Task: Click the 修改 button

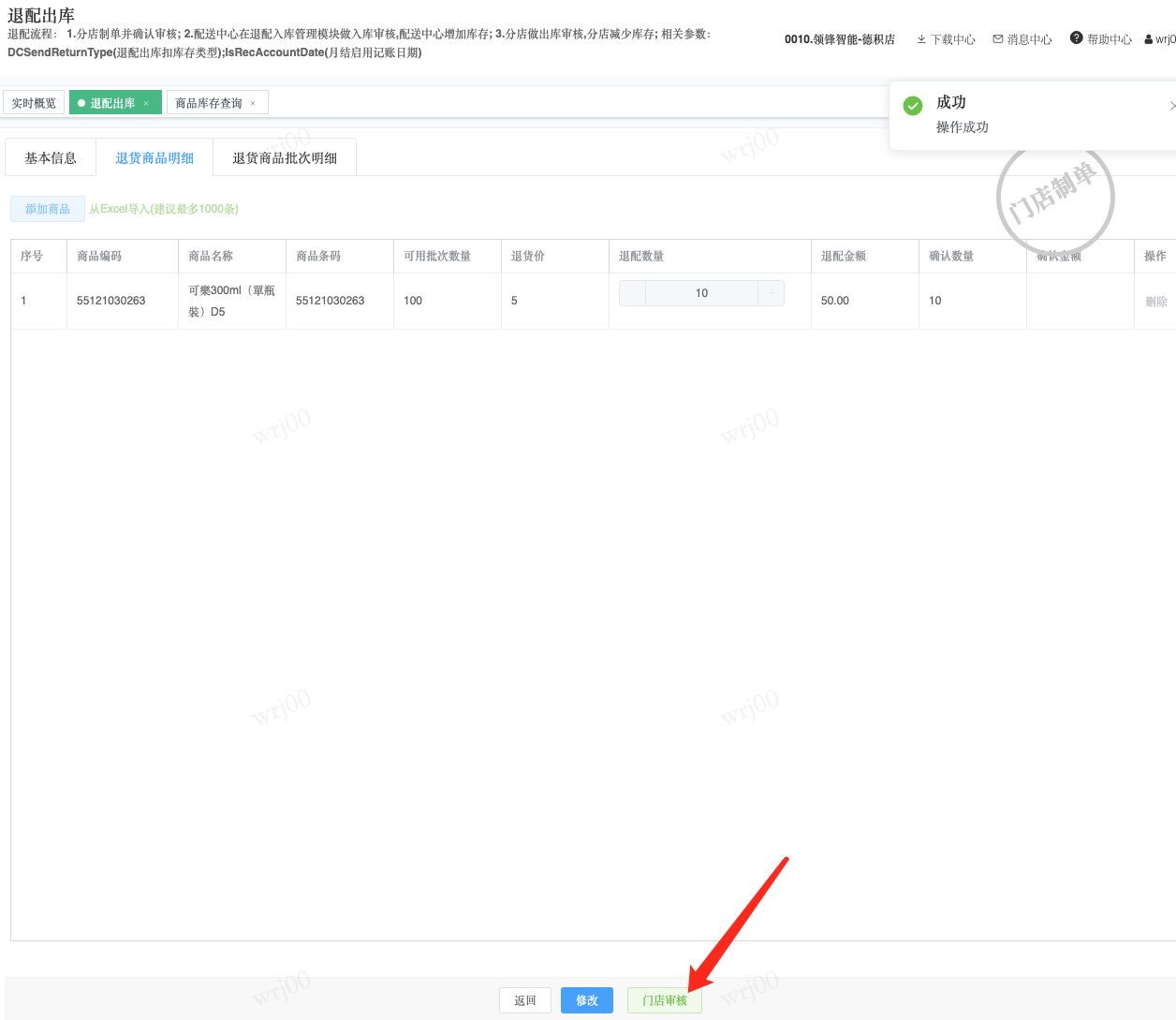Action: click(x=587, y=1000)
